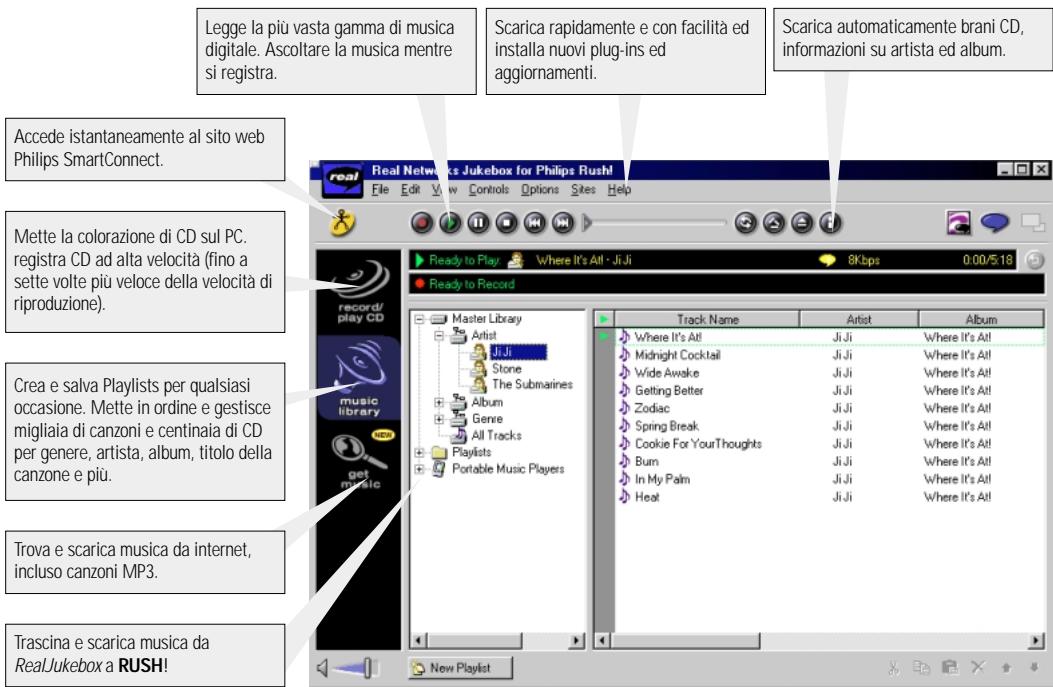
Task: Click the New Playlist button
Action: click(x=460, y=668)
